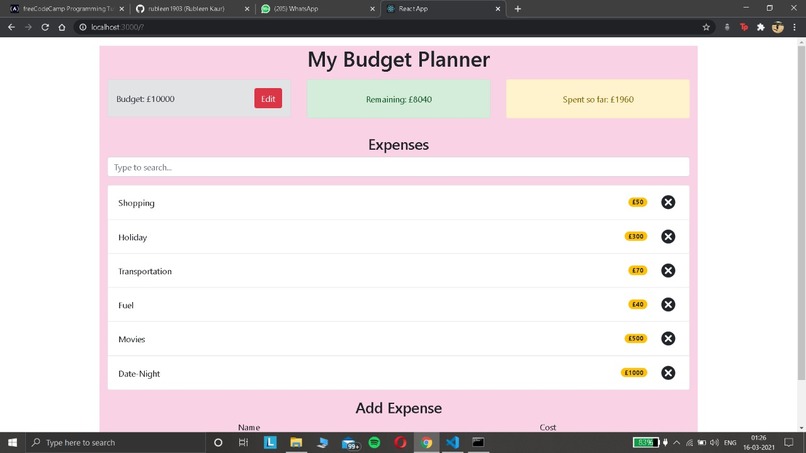The image size is (806, 453).
Task: Open Cortana circle on taskbar
Action: 218,442
